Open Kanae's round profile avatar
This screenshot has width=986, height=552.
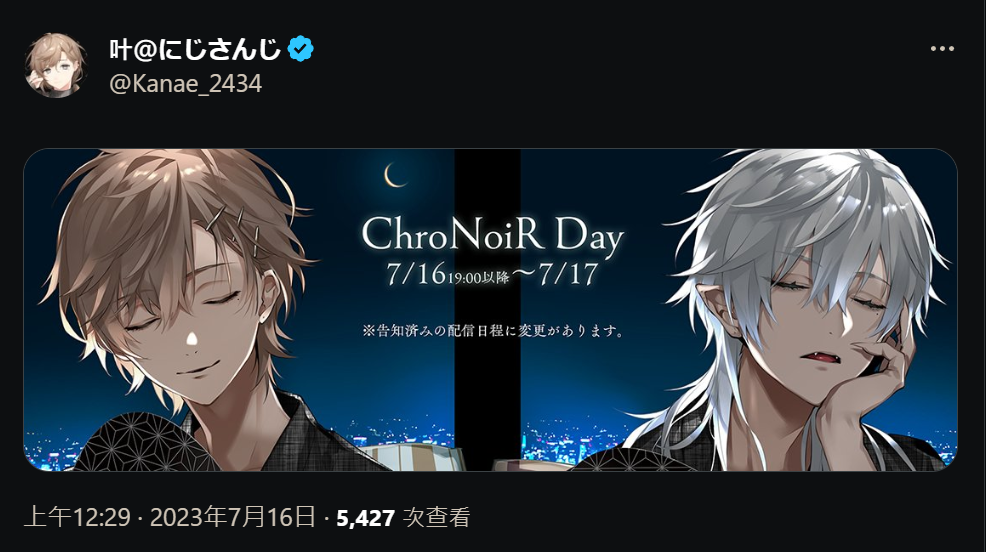coord(55,65)
